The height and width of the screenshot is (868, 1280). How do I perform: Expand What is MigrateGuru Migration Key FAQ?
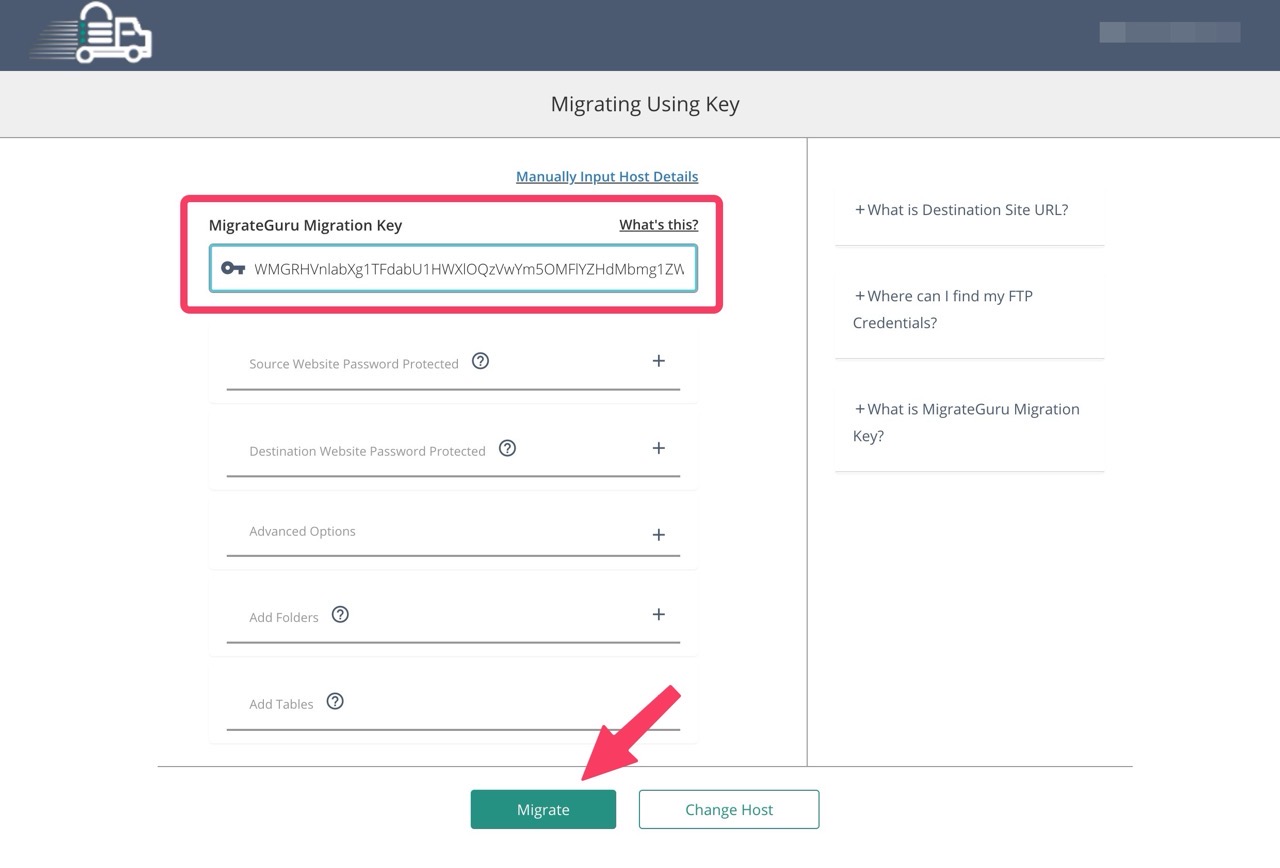(966, 422)
